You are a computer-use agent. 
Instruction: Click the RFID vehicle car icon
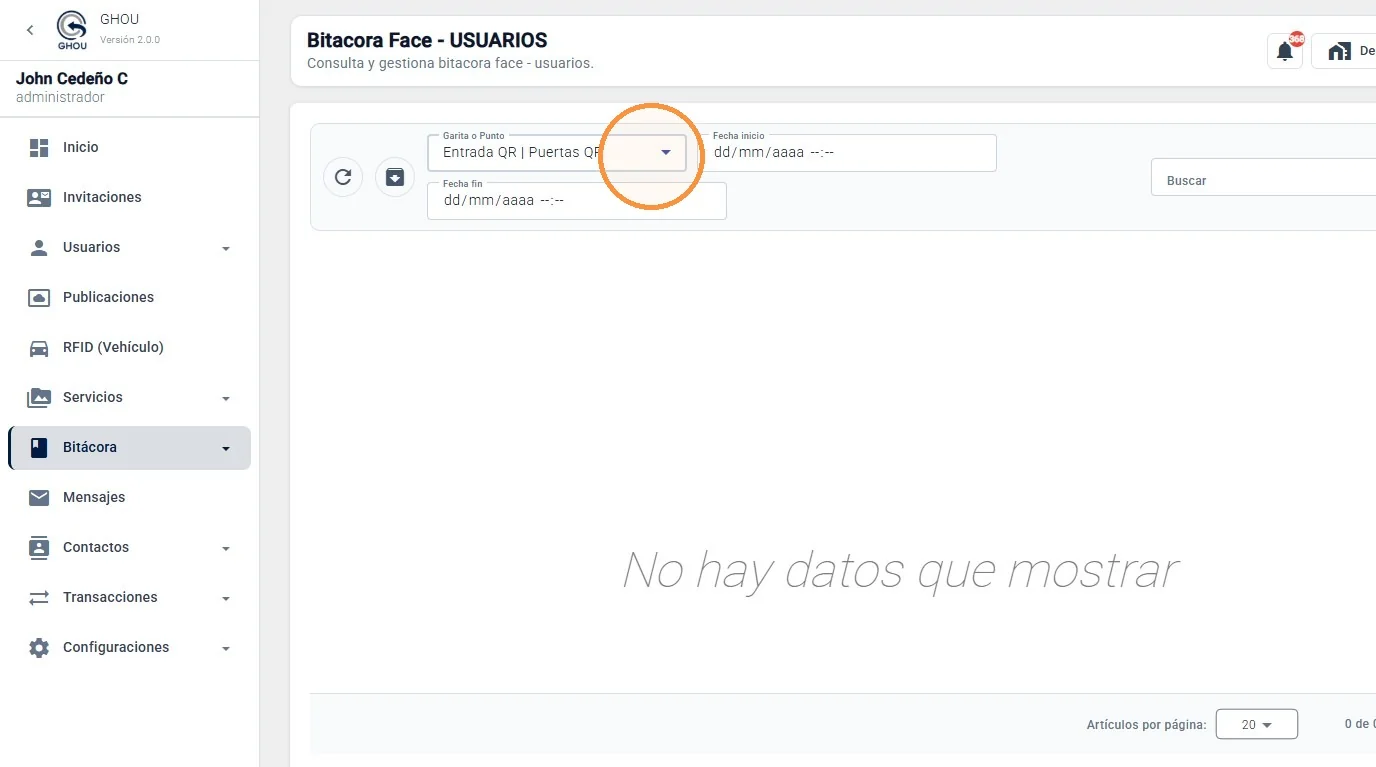[x=39, y=347]
